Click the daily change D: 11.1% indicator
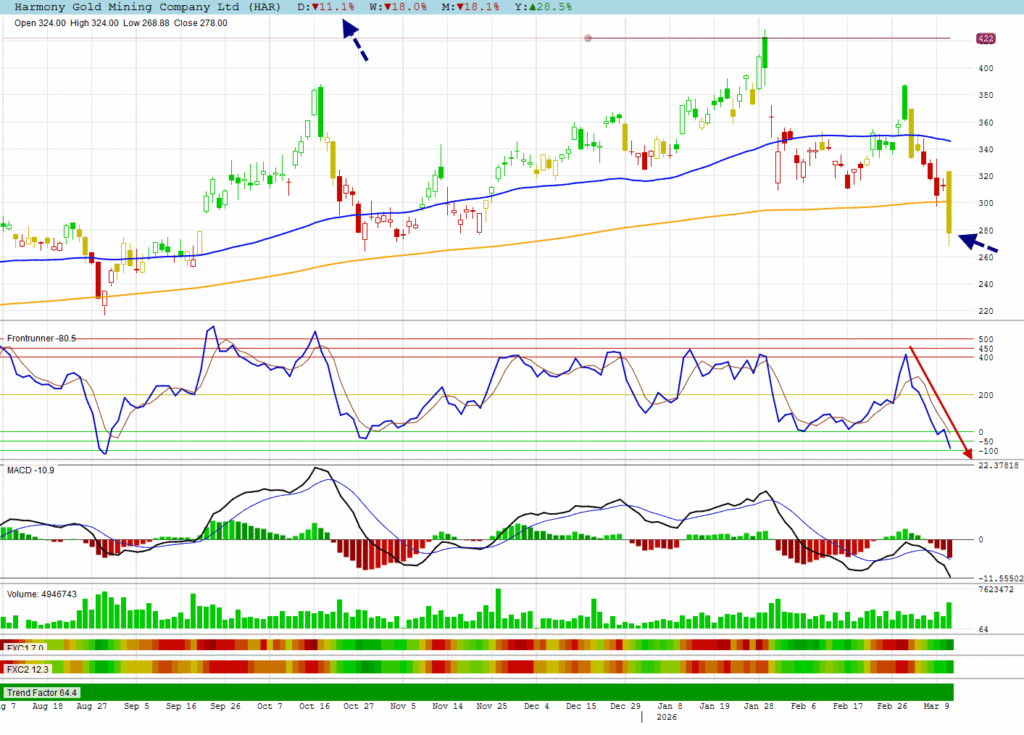Screen dimensions: 1024x735 (x=327, y=6)
